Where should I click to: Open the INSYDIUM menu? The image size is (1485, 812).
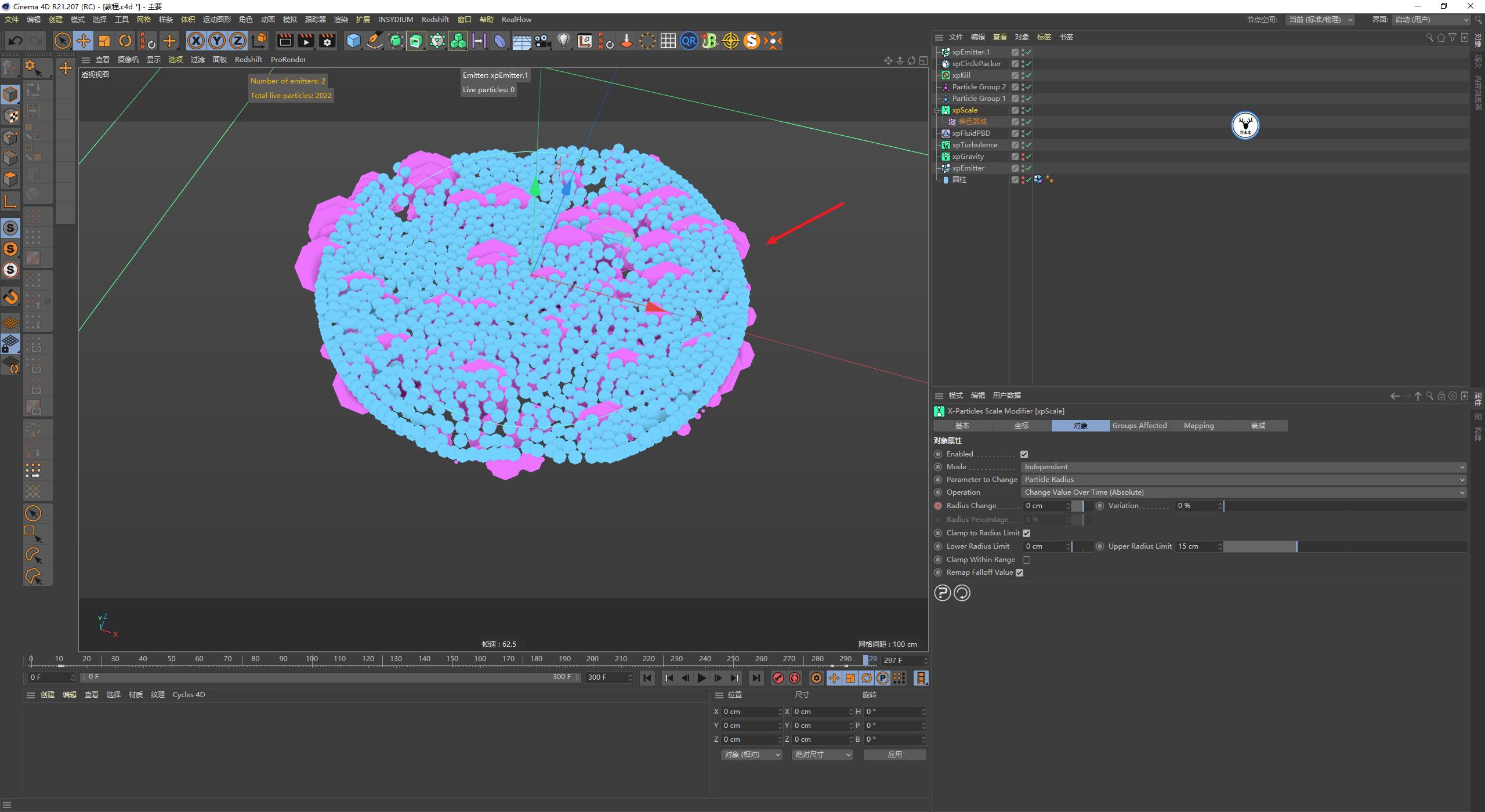coord(395,19)
